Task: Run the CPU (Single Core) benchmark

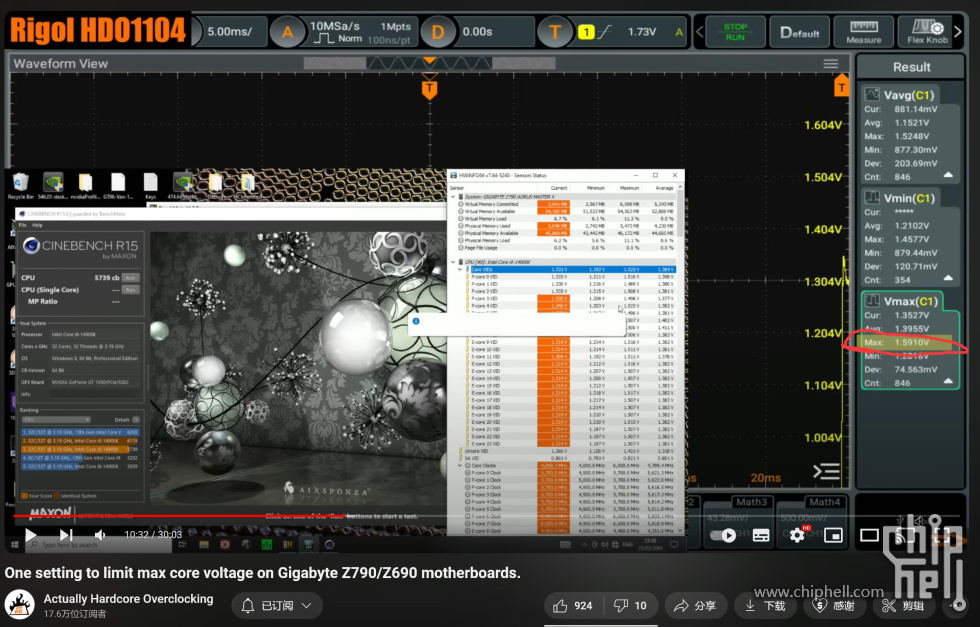Action: (x=130, y=290)
